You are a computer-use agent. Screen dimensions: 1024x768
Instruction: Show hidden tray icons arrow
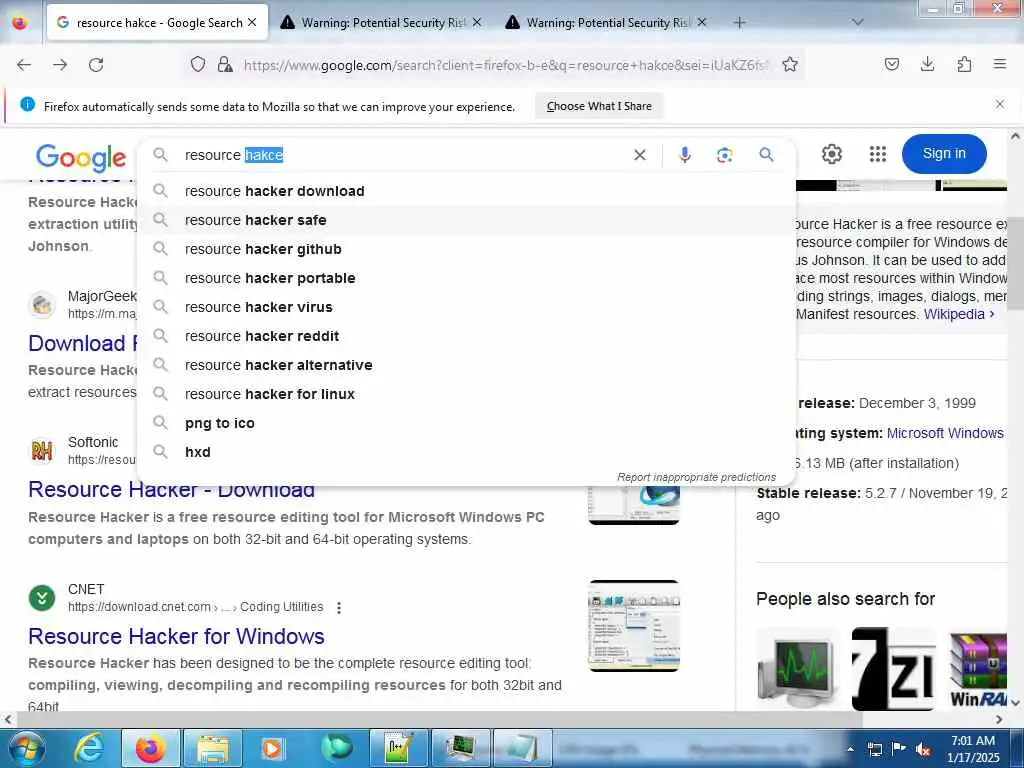click(x=850, y=750)
